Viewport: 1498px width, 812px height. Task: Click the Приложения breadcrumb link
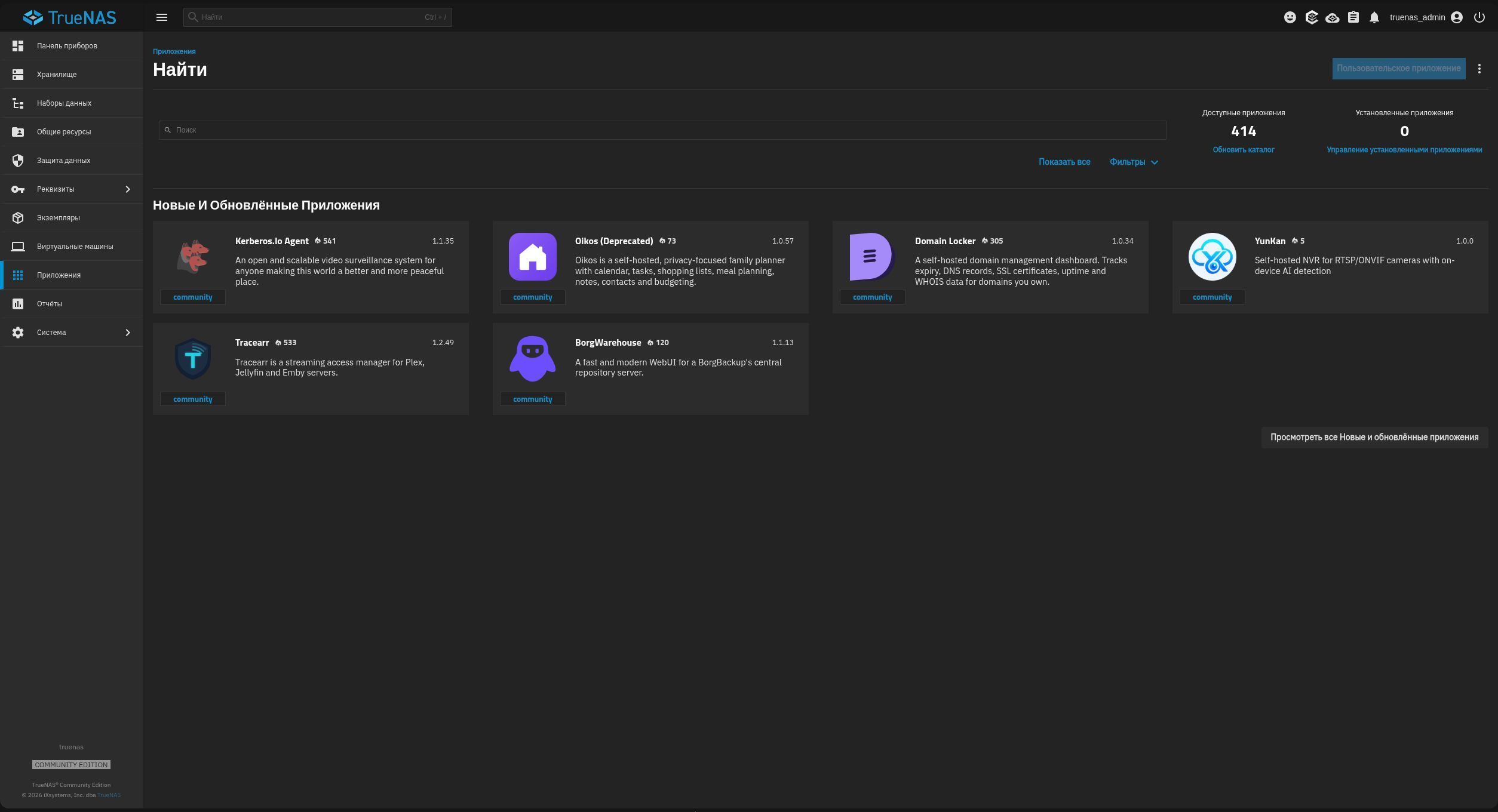(174, 51)
